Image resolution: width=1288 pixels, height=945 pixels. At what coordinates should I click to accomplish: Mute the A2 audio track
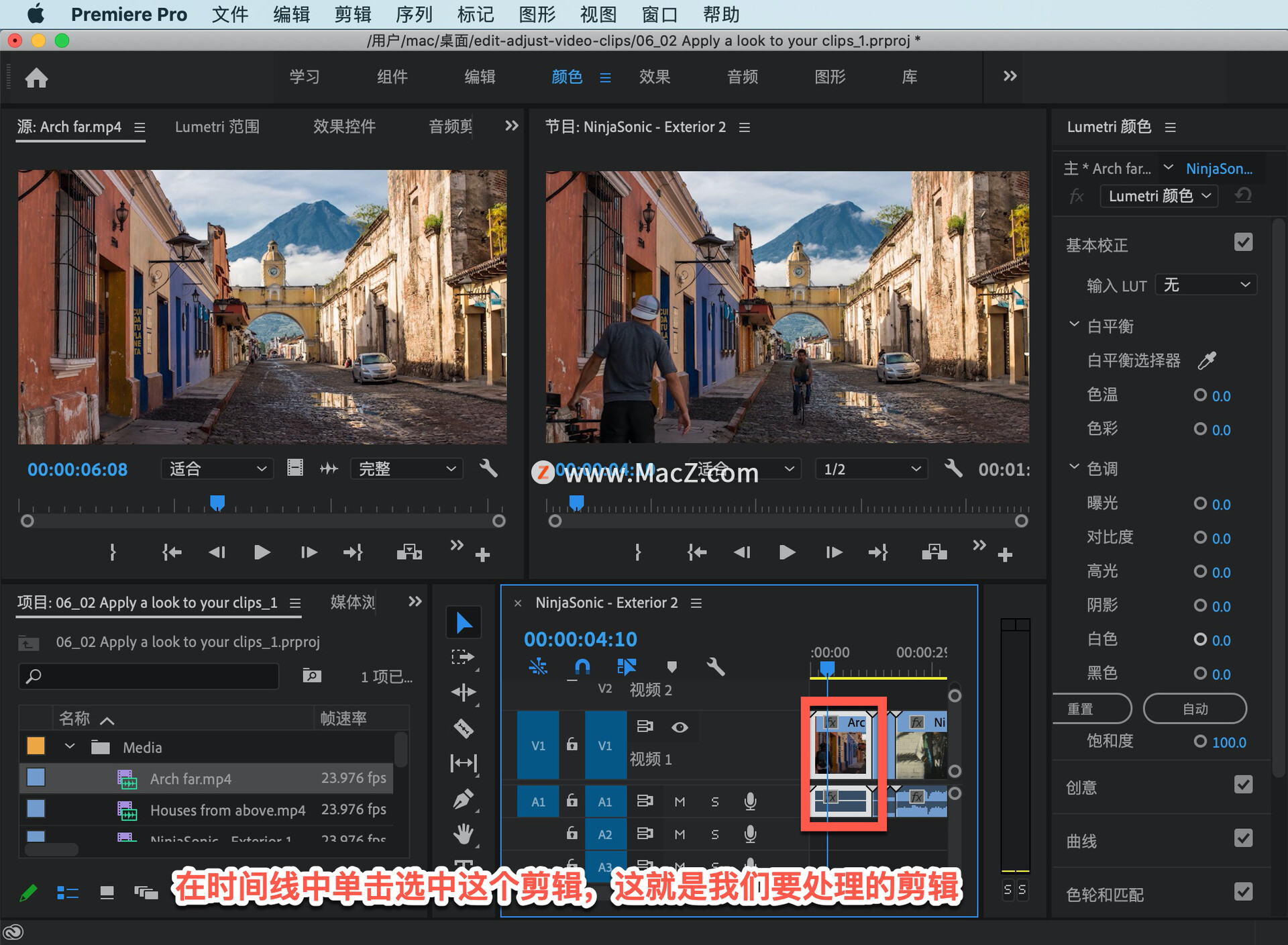click(x=680, y=834)
